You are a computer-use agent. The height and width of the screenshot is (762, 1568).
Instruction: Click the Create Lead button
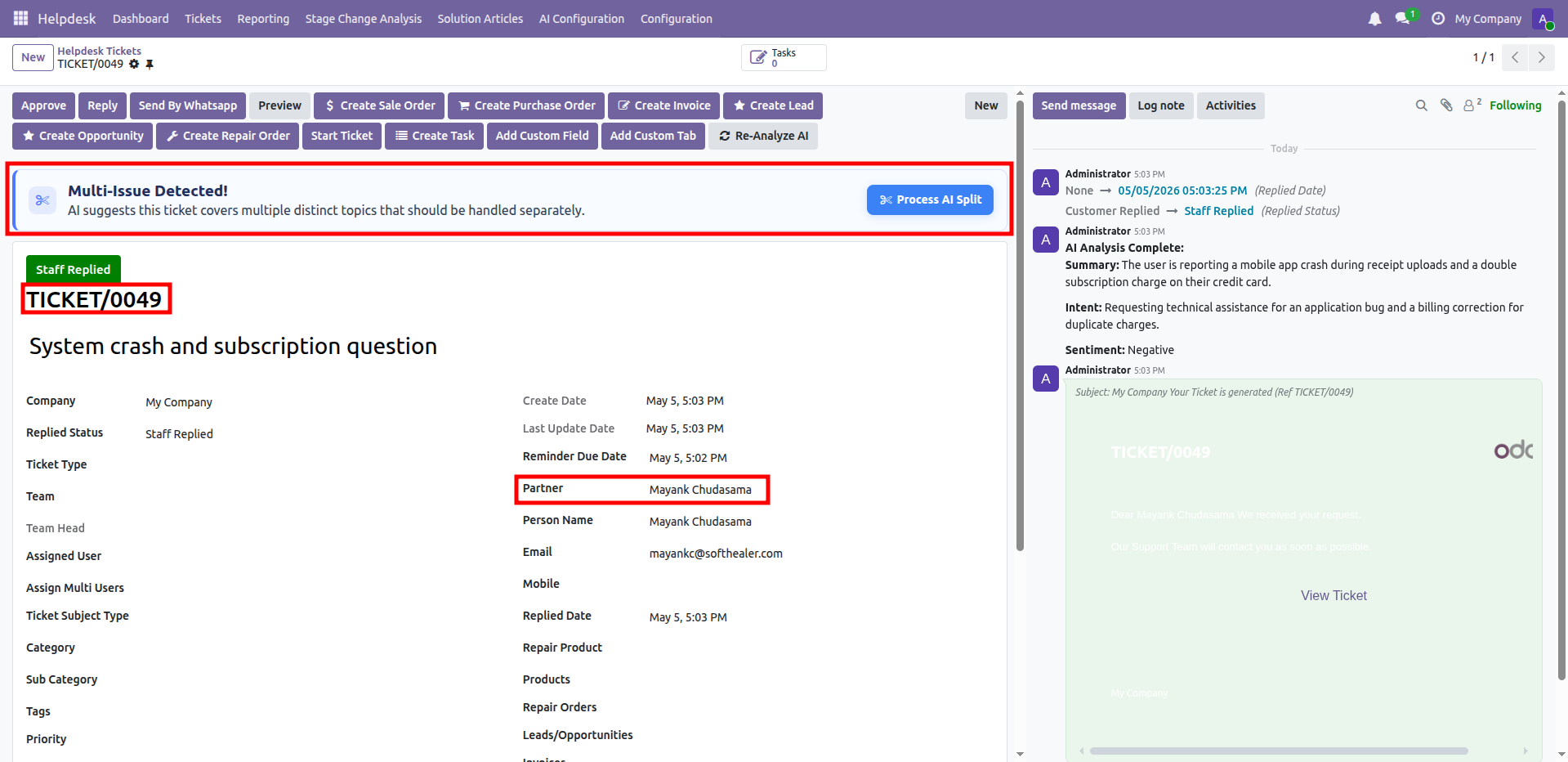773,105
